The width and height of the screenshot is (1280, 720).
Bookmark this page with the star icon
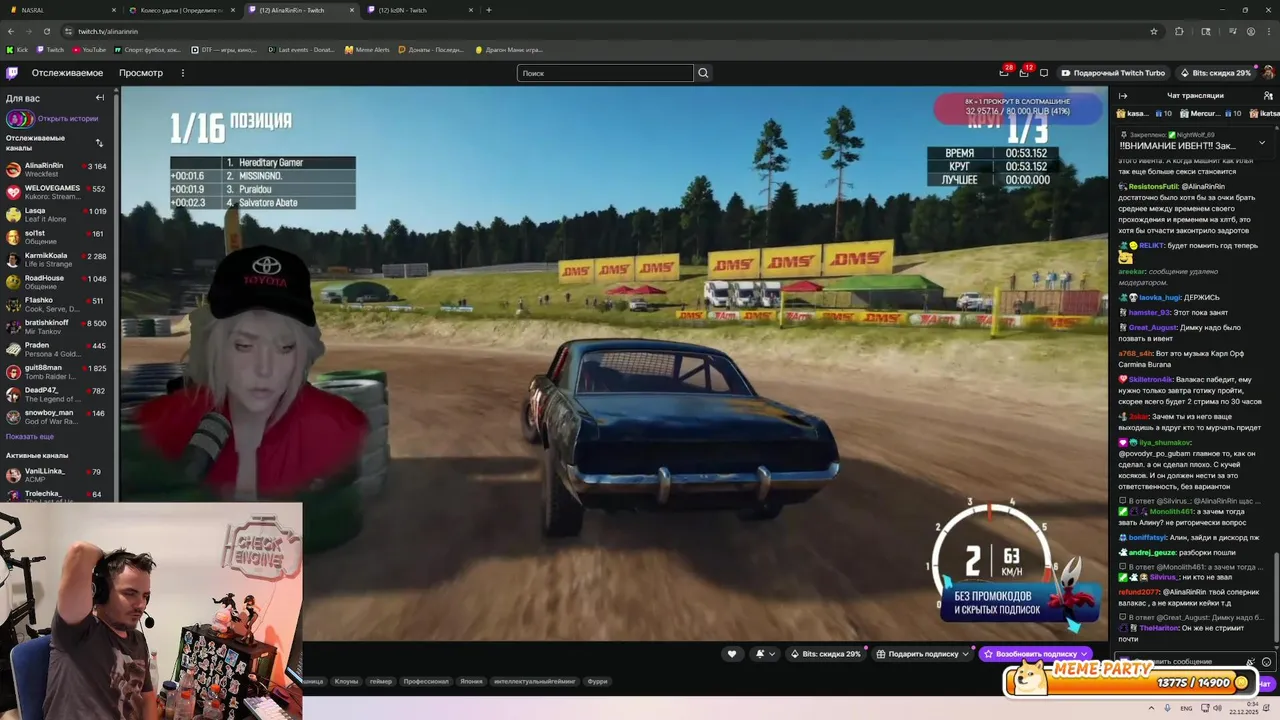[x=1154, y=31]
